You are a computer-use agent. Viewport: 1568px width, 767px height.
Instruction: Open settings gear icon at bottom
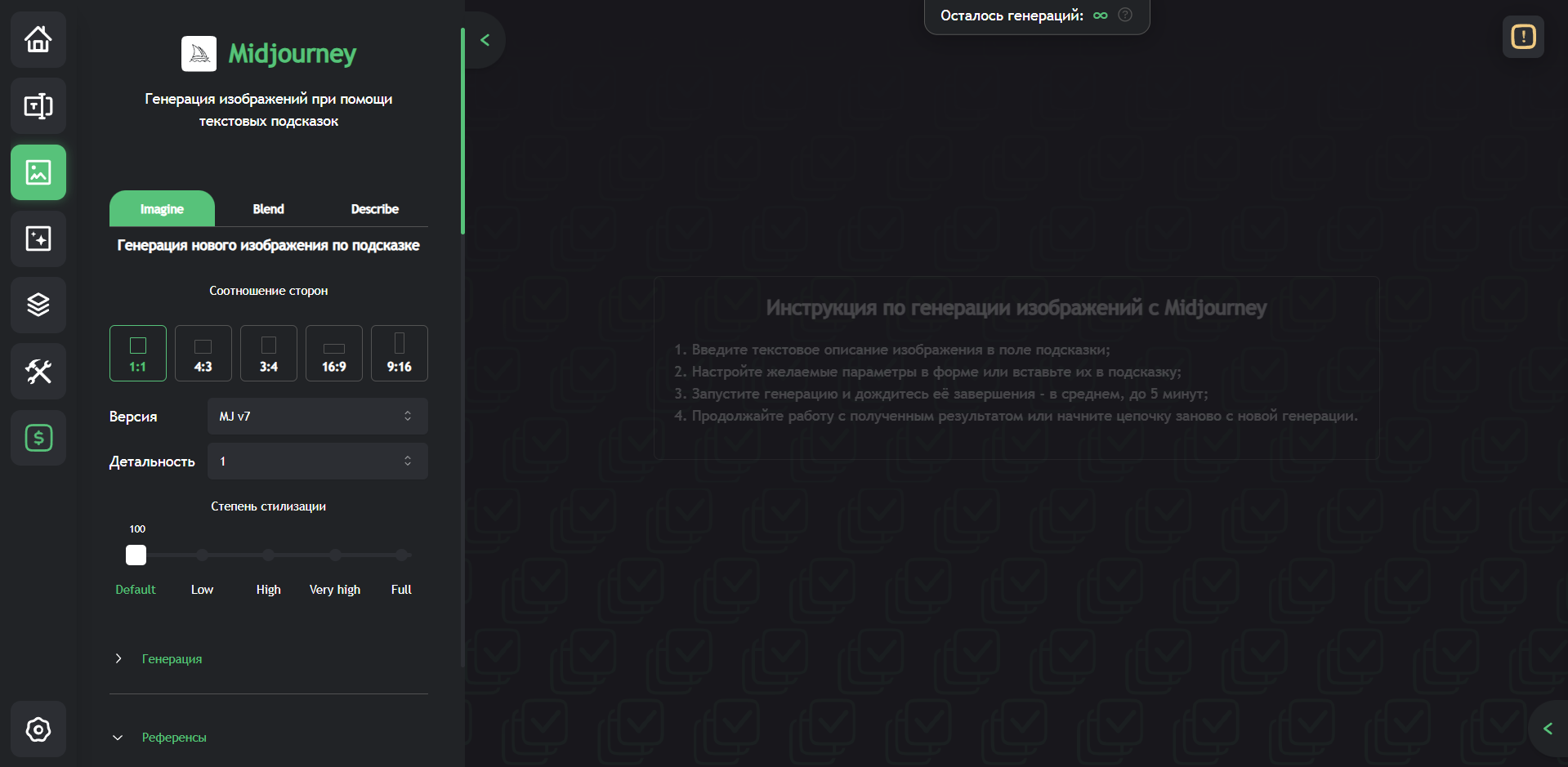(x=38, y=729)
